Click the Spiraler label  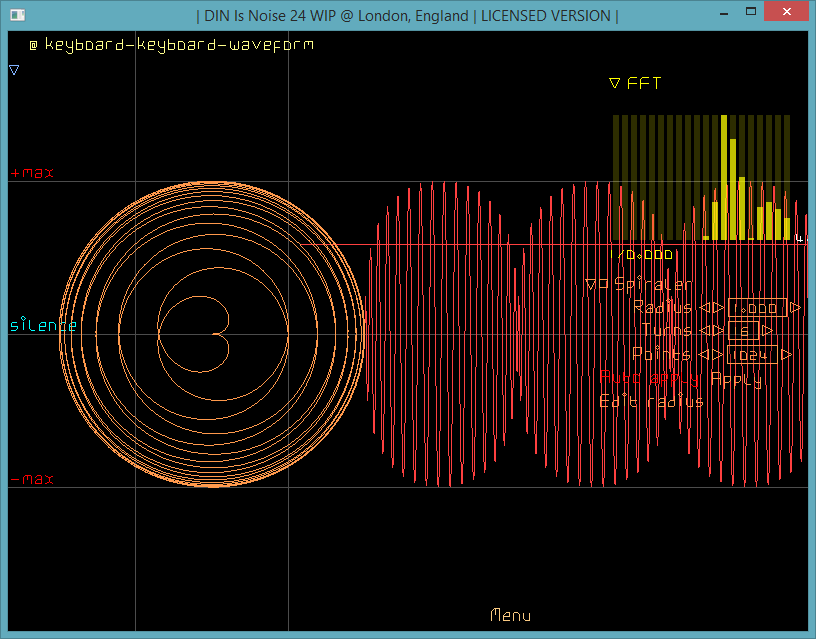coord(652,284)
